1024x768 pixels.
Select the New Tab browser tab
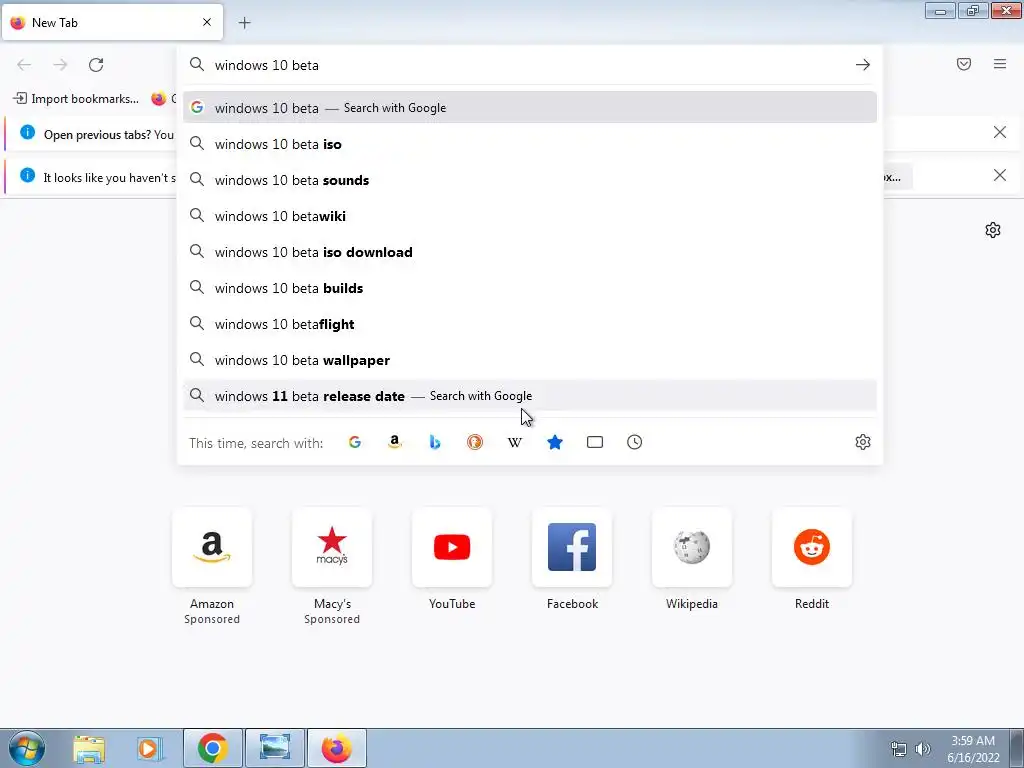pyautogui.click(x=112, y=22)
